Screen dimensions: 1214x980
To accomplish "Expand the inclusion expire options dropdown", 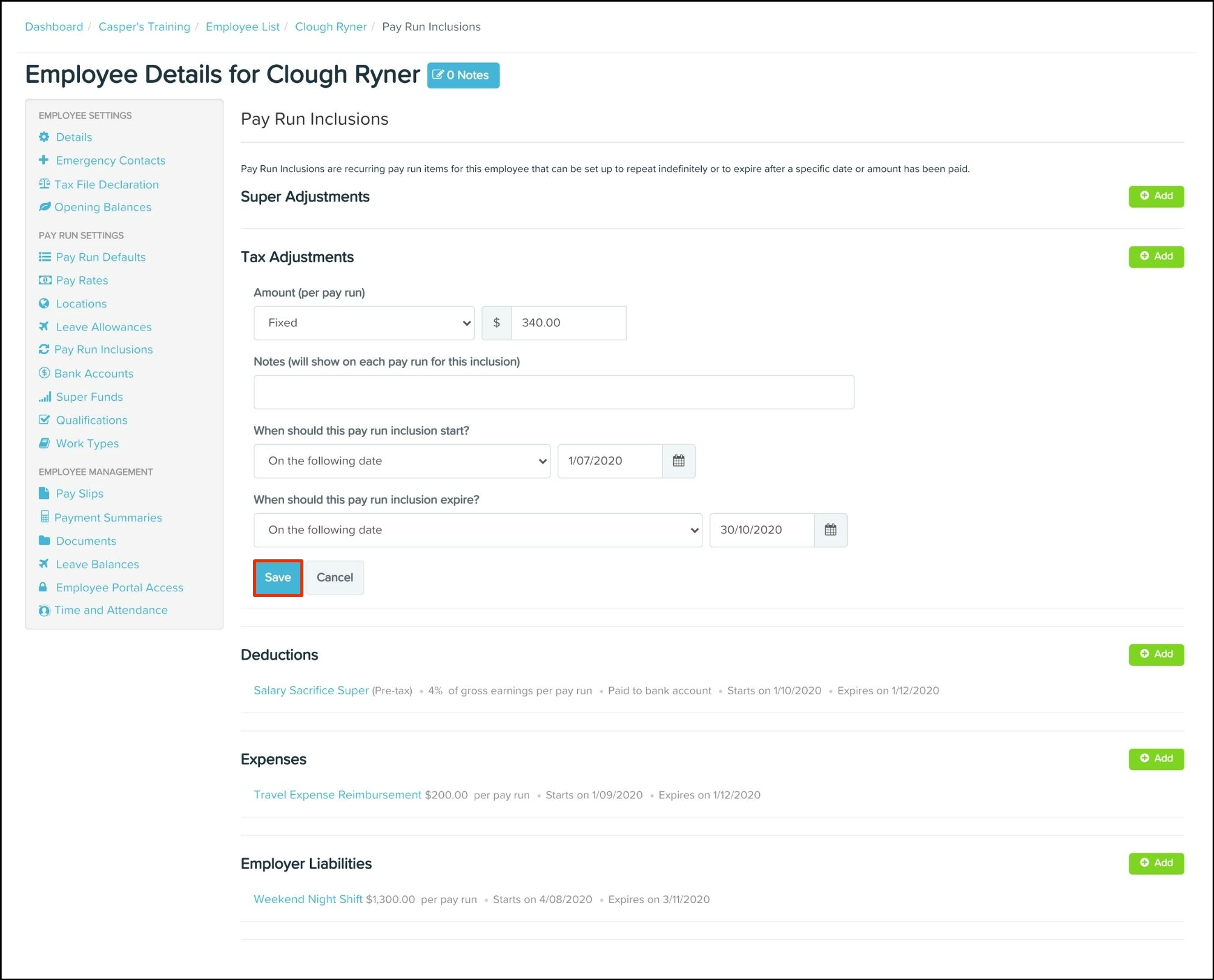I will (x=477, y=530).
